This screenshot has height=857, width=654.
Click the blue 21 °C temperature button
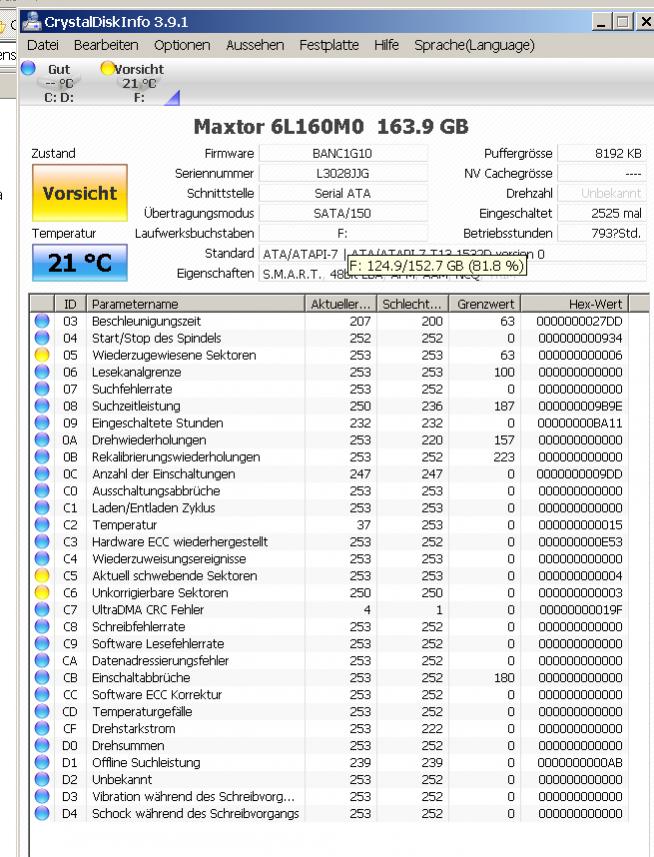point(80,263)
